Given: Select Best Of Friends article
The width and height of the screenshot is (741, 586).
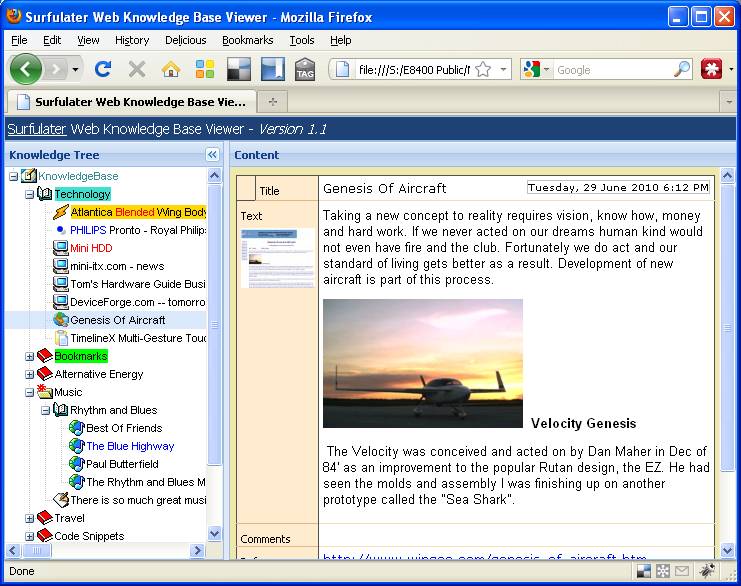Looking at the screenshot, I should tap(124, 428).
